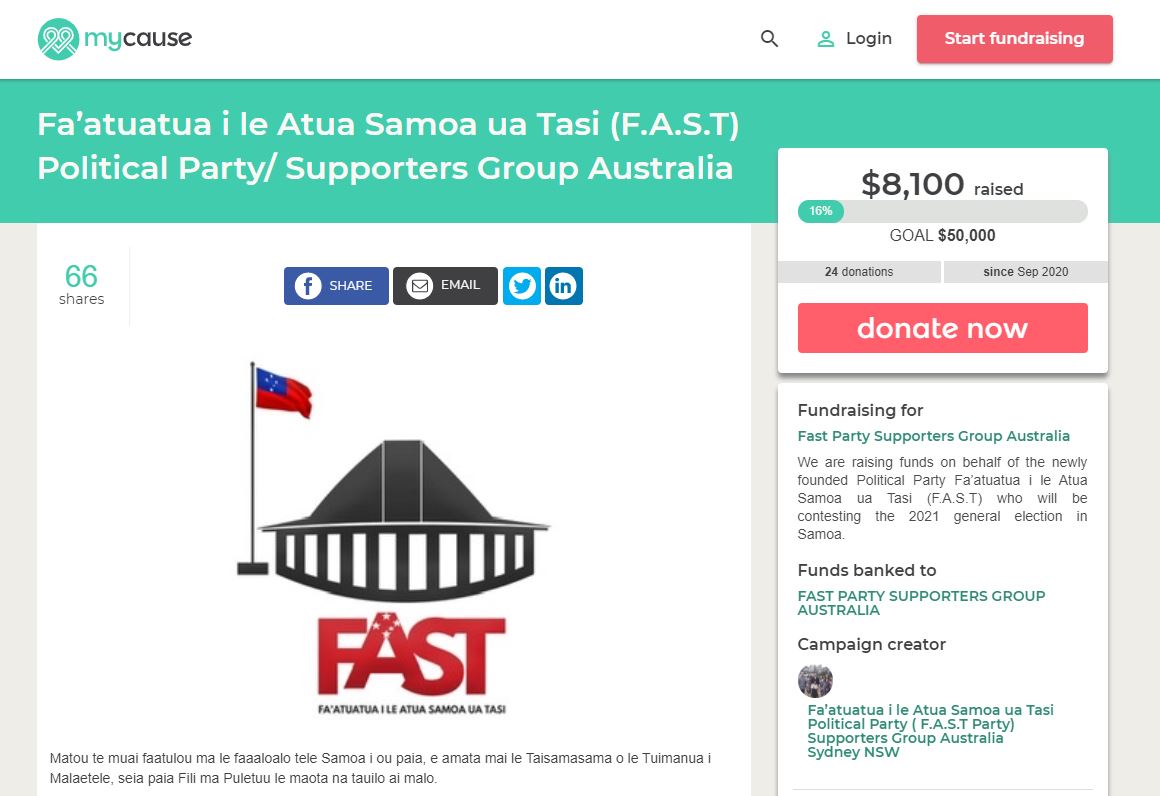The width and height of the screenshot is (1160, 796).
Task: Open Fast Party Supporters Group Australia link
Action: pyautogui.click(x=934, y=436)
